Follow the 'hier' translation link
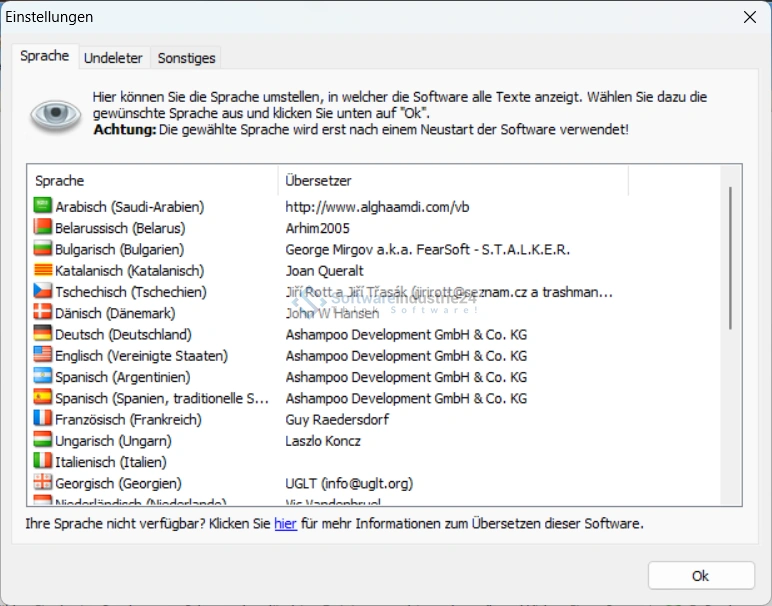 (285, 523)
